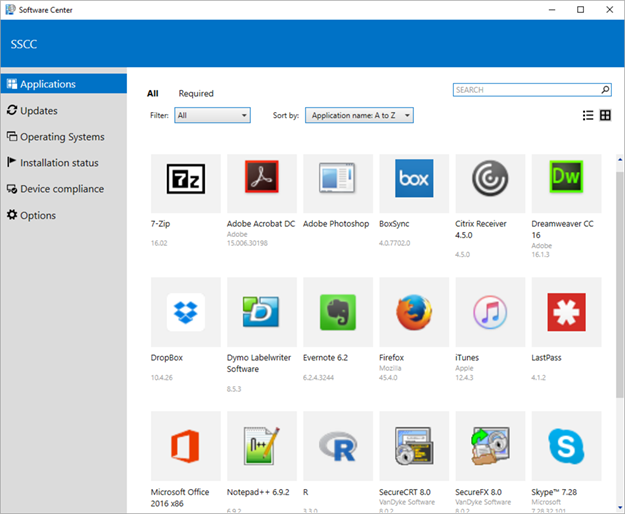The image size is (625, 514).
Task: Click the DropBox name text
Action: pyautogui.click(x=167, y=357)
